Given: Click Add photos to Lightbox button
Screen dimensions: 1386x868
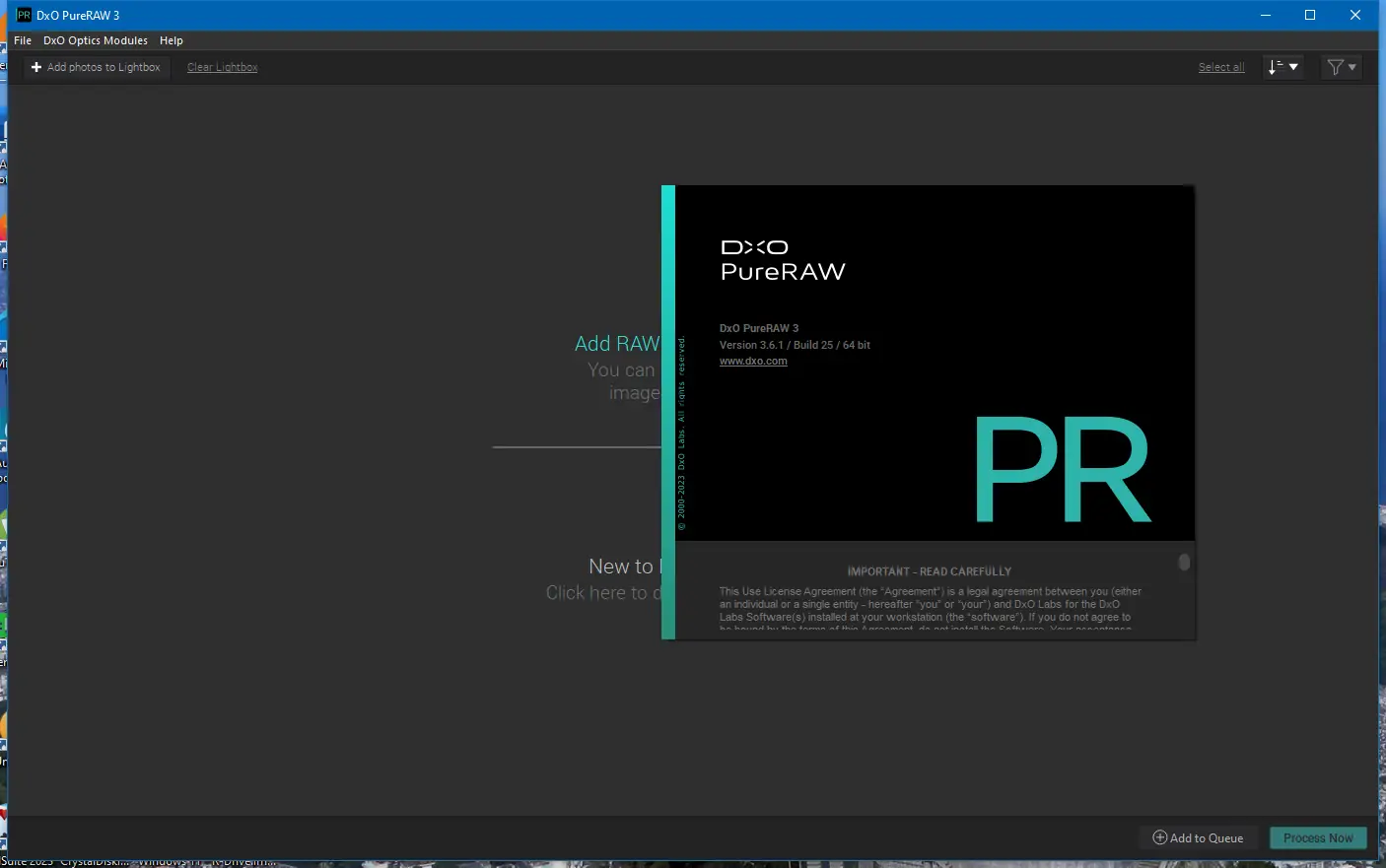Looking at the screenshot, I should click(97, 67).
